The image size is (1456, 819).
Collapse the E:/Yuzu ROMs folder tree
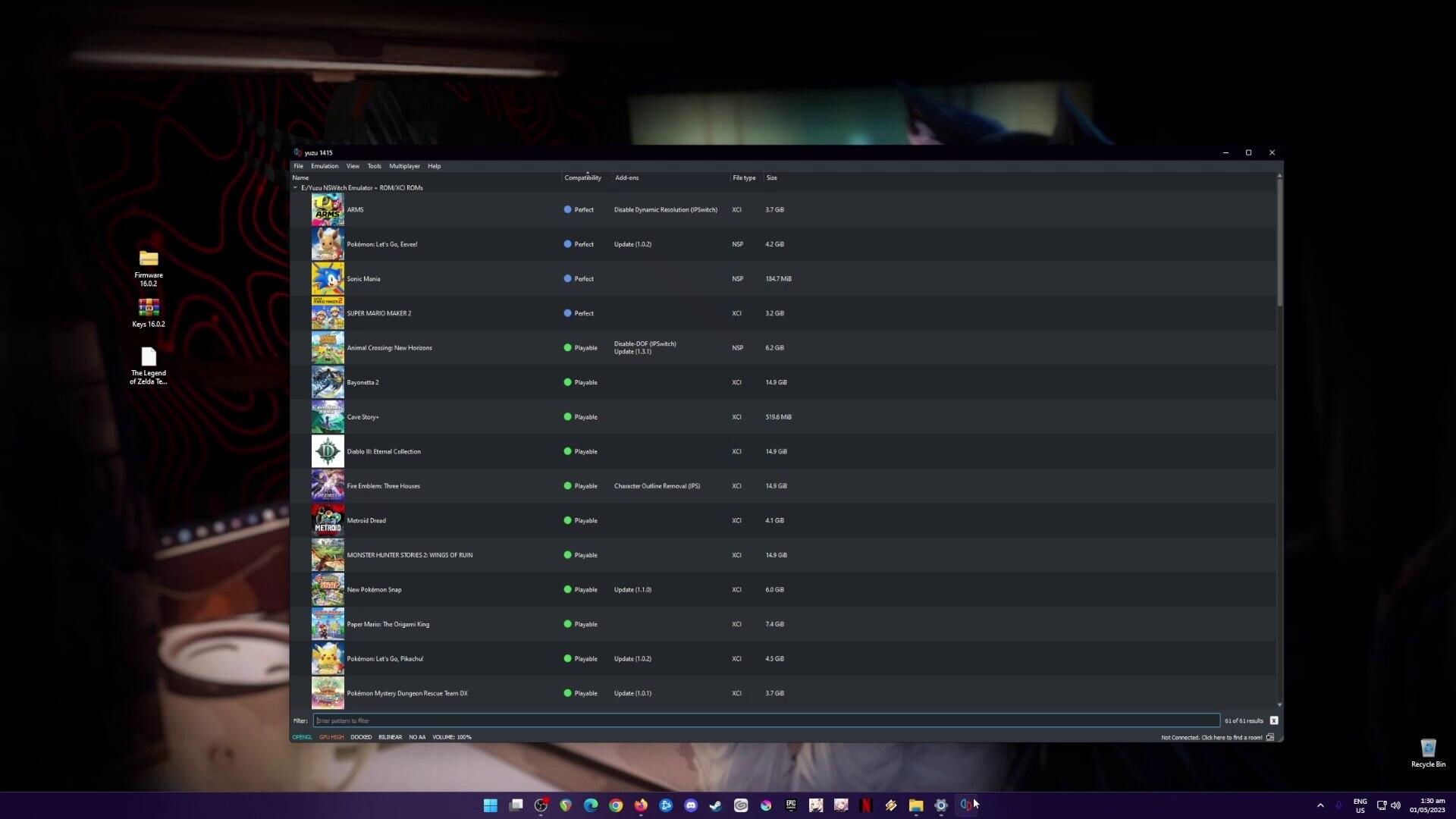(295, 187)
